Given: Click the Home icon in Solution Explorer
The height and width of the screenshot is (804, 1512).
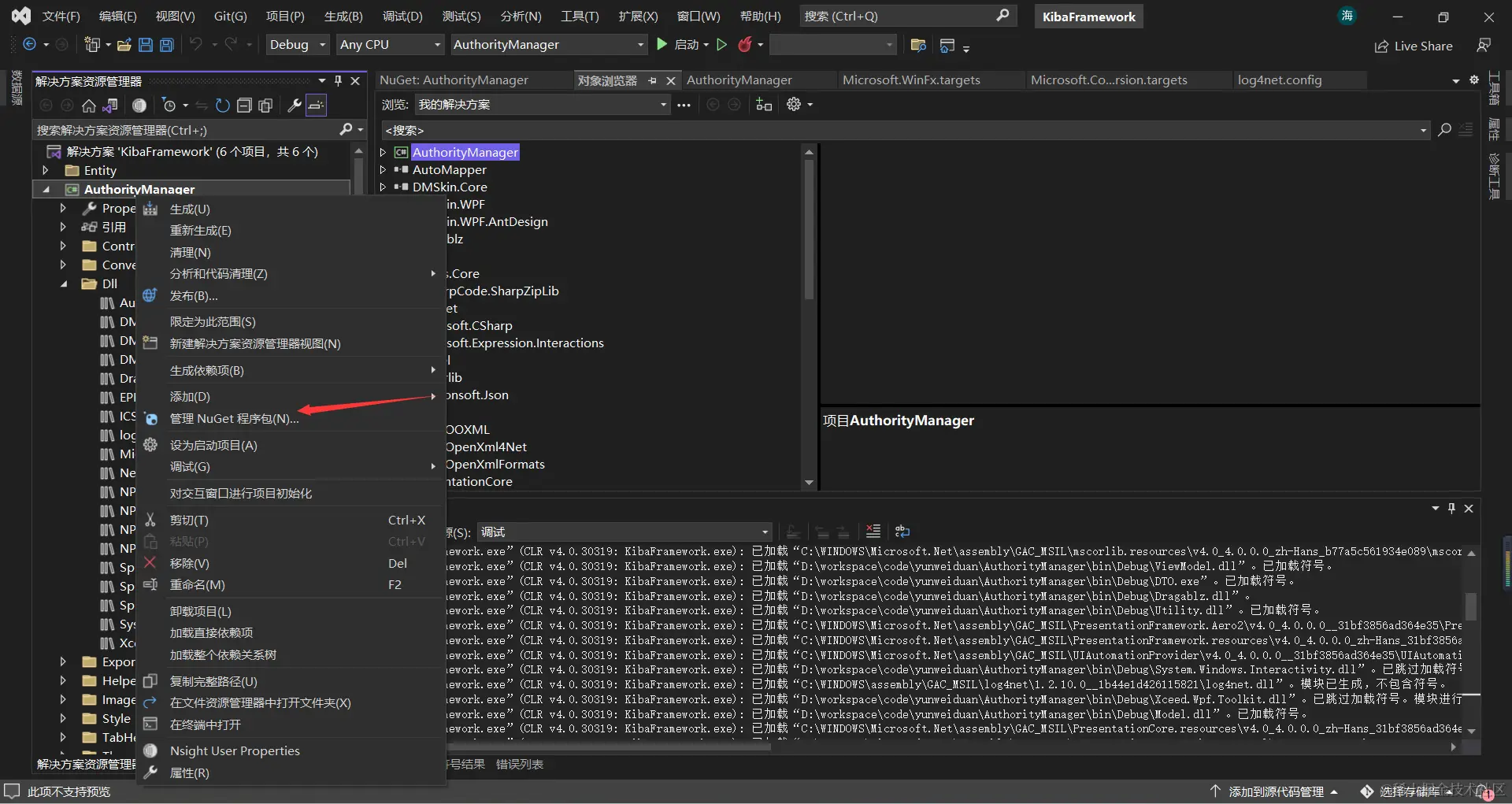Looking at the screenshot, I should pos(89,106).
